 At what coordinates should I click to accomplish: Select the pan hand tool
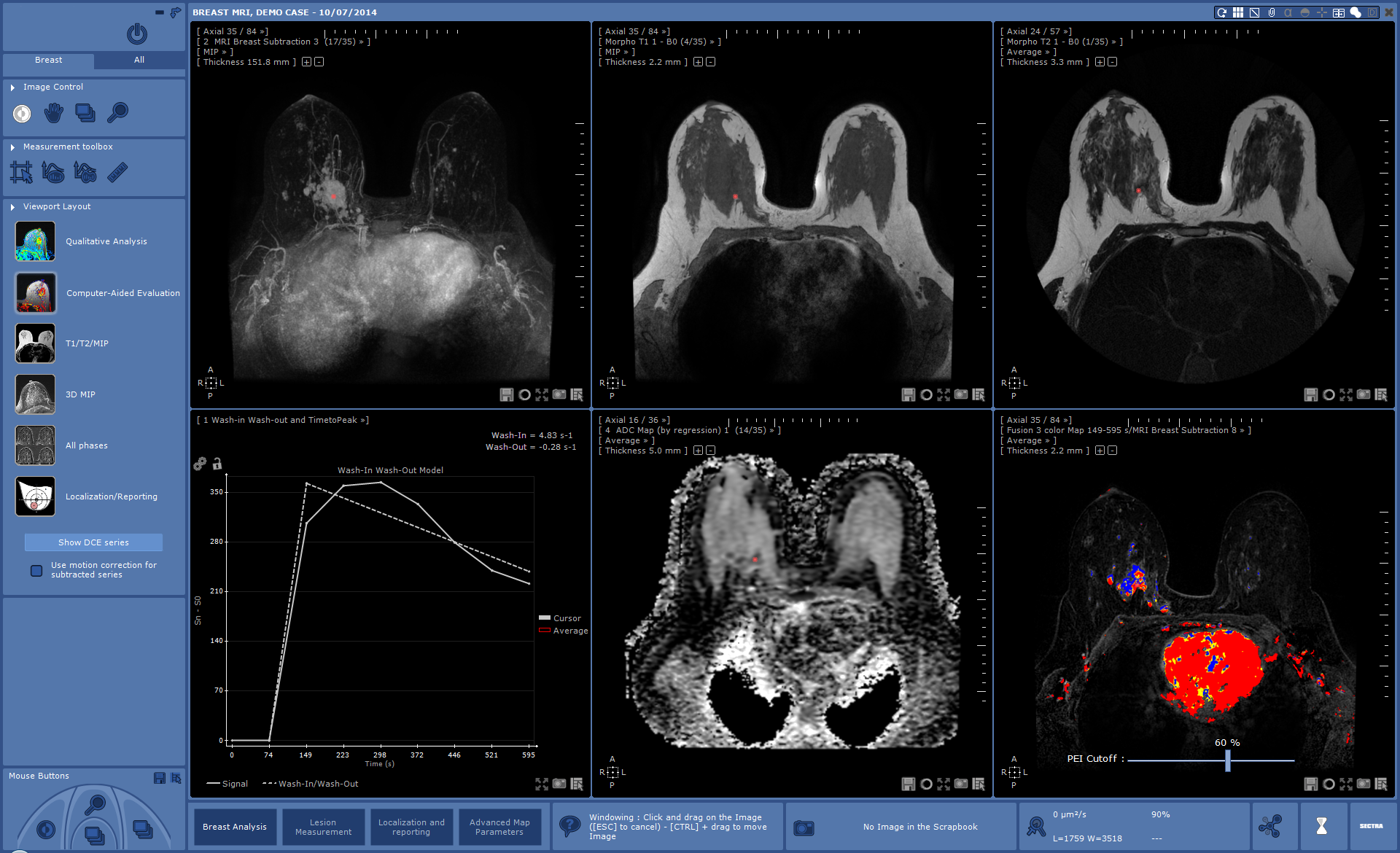[x=53, y=113]
